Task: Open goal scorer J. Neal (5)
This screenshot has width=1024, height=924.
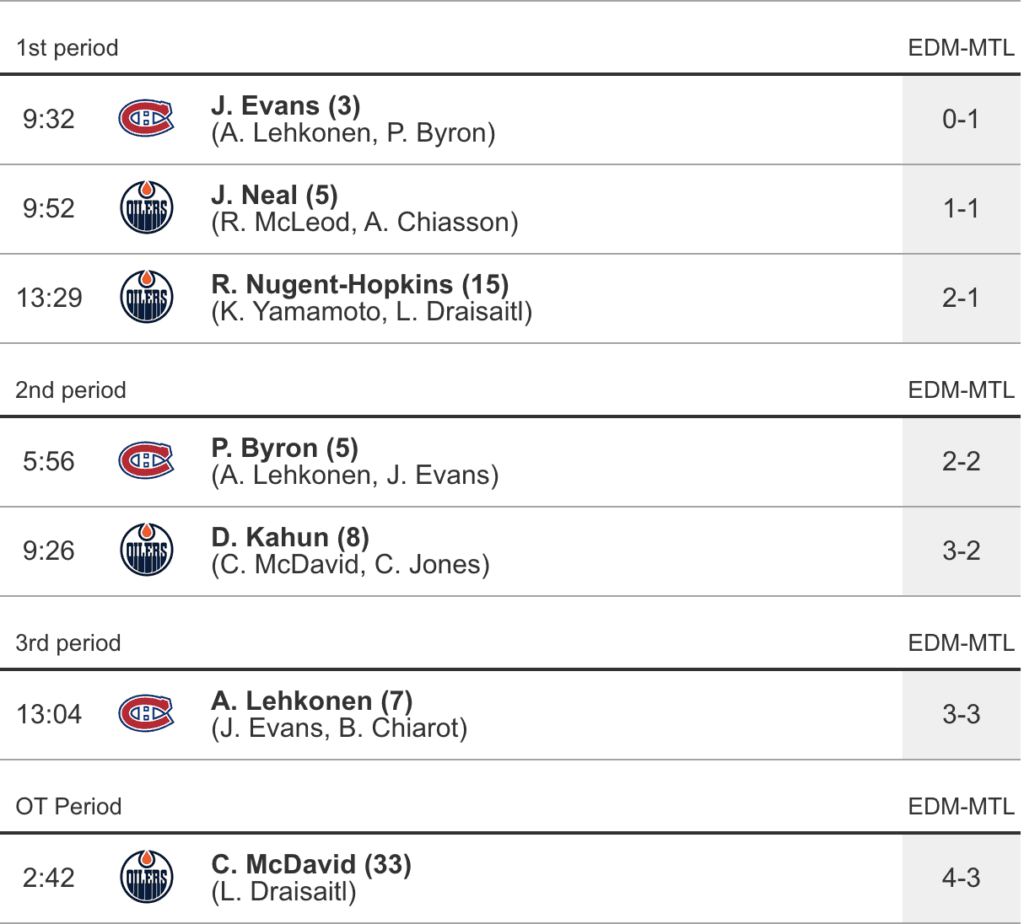Action: pos(275,195)
